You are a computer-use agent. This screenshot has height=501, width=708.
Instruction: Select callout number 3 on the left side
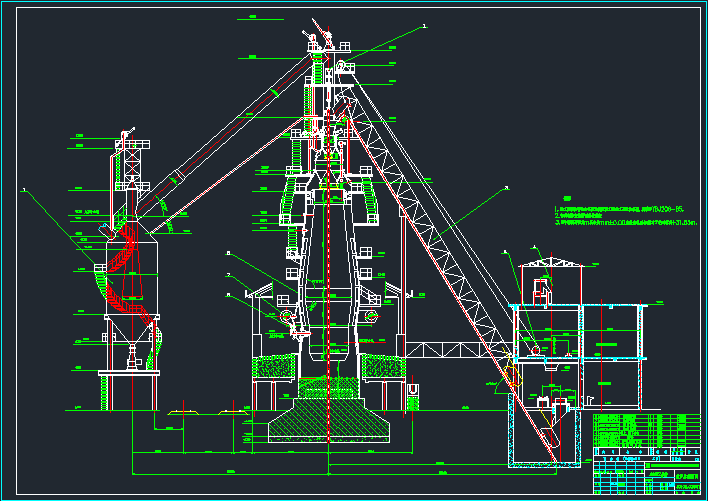[x=23, y=189]
